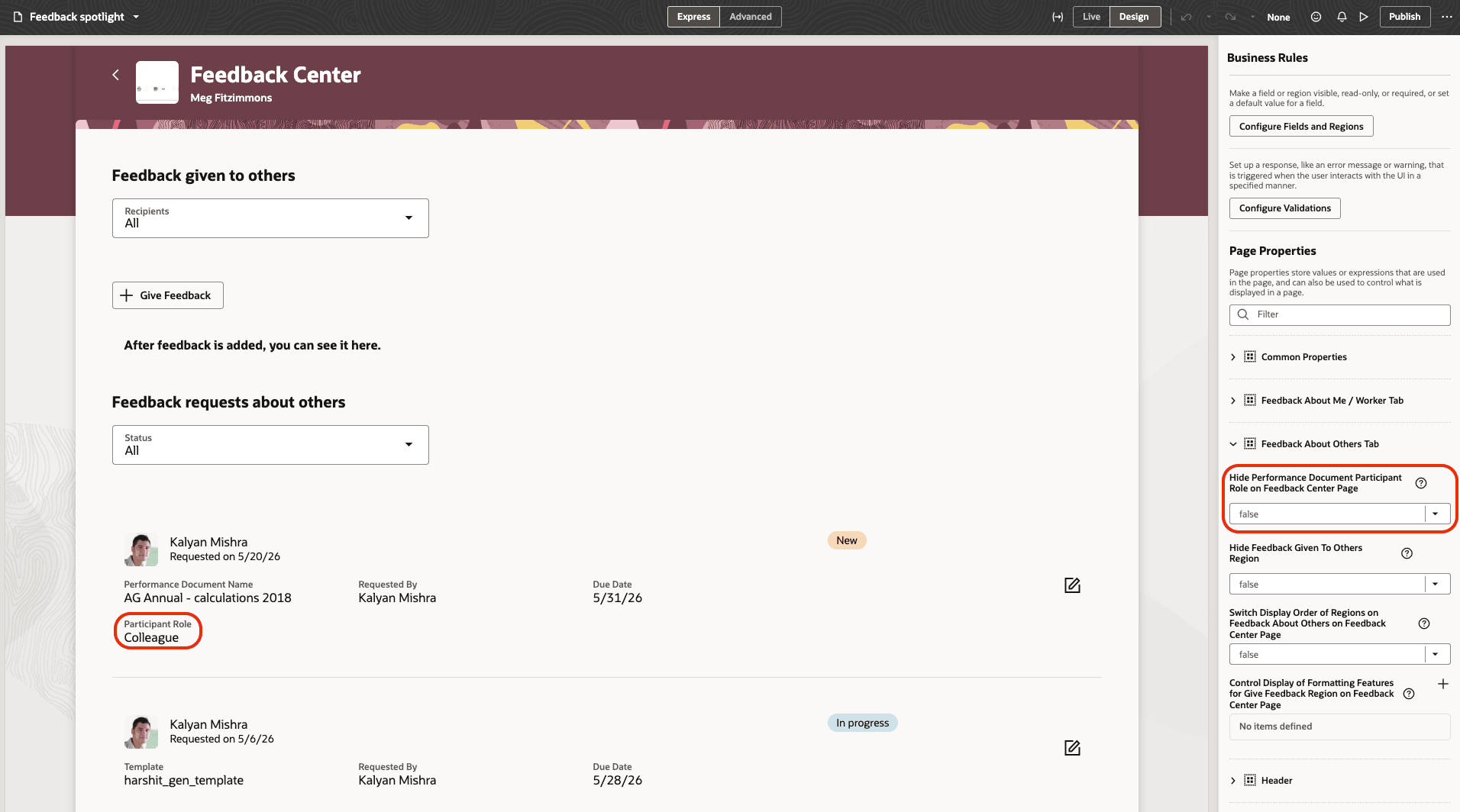This screenshot has height=812, width=1460.
Task: Switch to Live view
Action: click(1091, 17)
